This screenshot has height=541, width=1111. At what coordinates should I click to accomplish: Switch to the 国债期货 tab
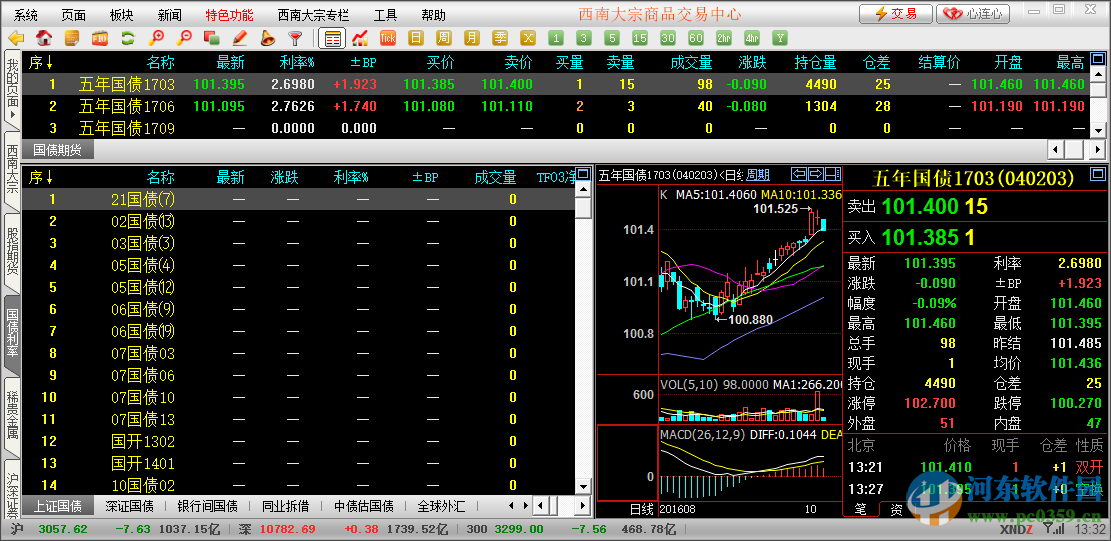tap(57, 149)
